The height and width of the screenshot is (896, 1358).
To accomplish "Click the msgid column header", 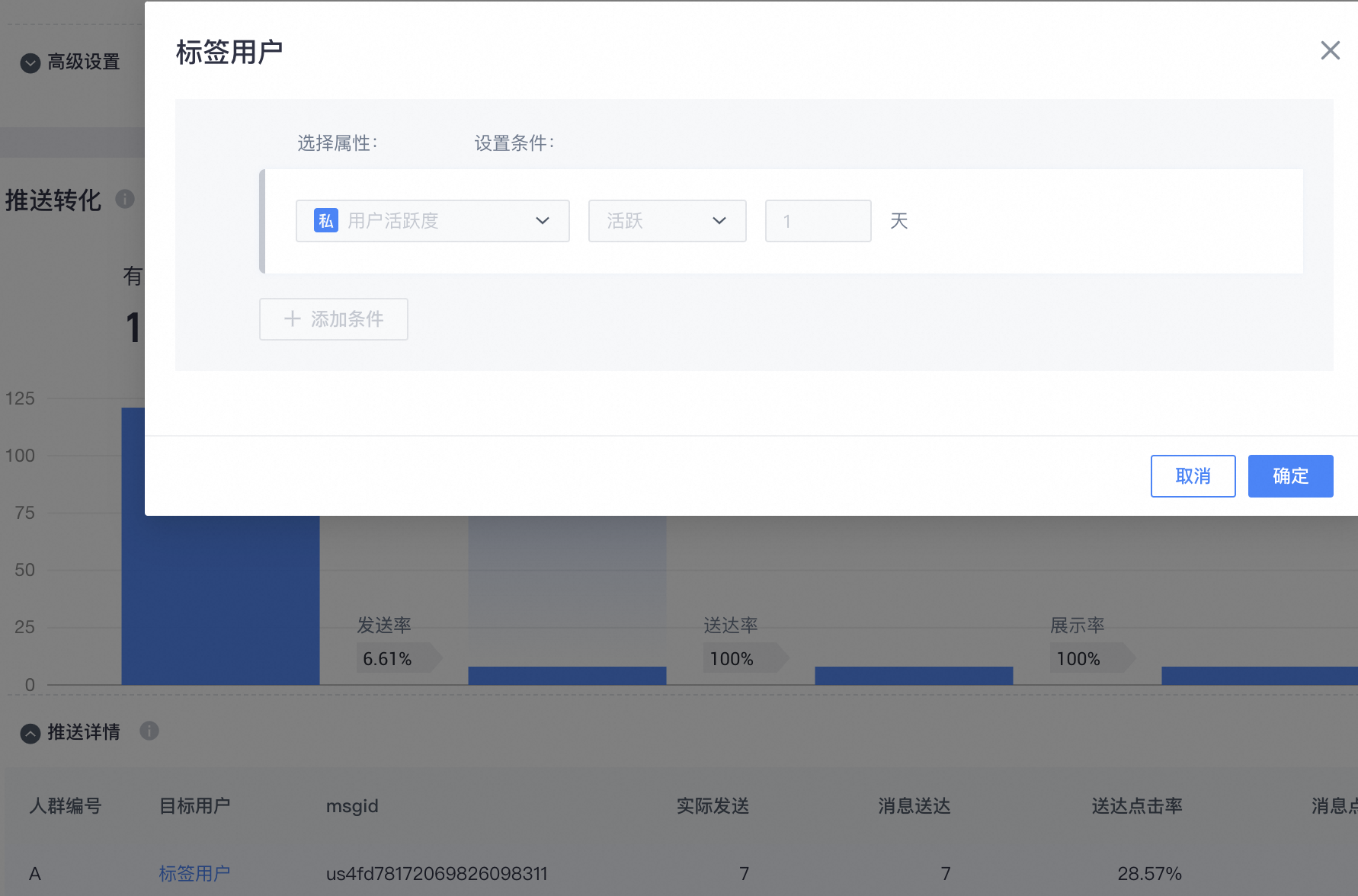I will (x=352, y=806).
